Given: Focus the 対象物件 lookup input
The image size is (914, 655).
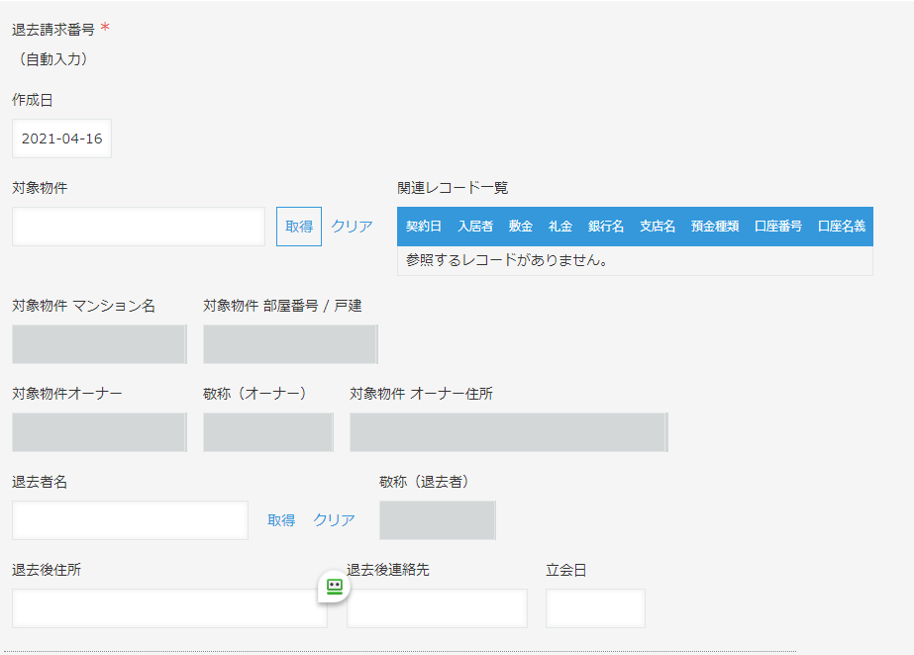Looking at the screenshot, I should [x=139, y=226].
